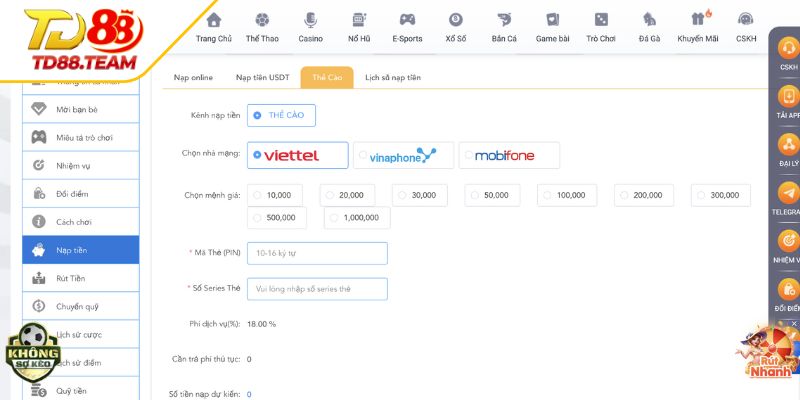
Task: Click the Mã Thẻ (PIN) input field
Action: coord(317,253)
